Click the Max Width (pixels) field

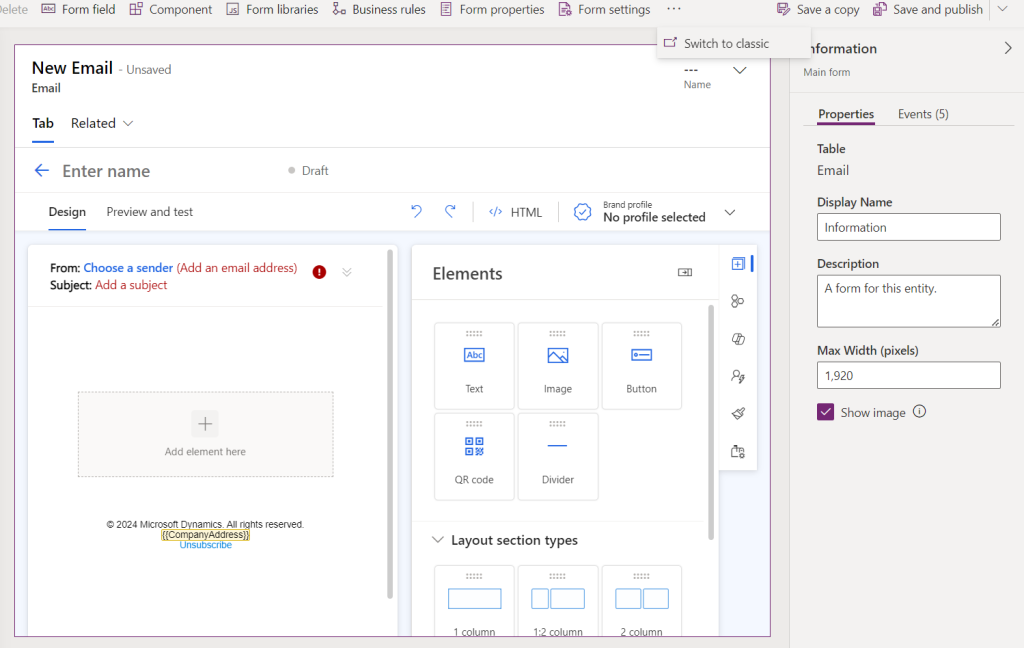(x=908, y=376)
